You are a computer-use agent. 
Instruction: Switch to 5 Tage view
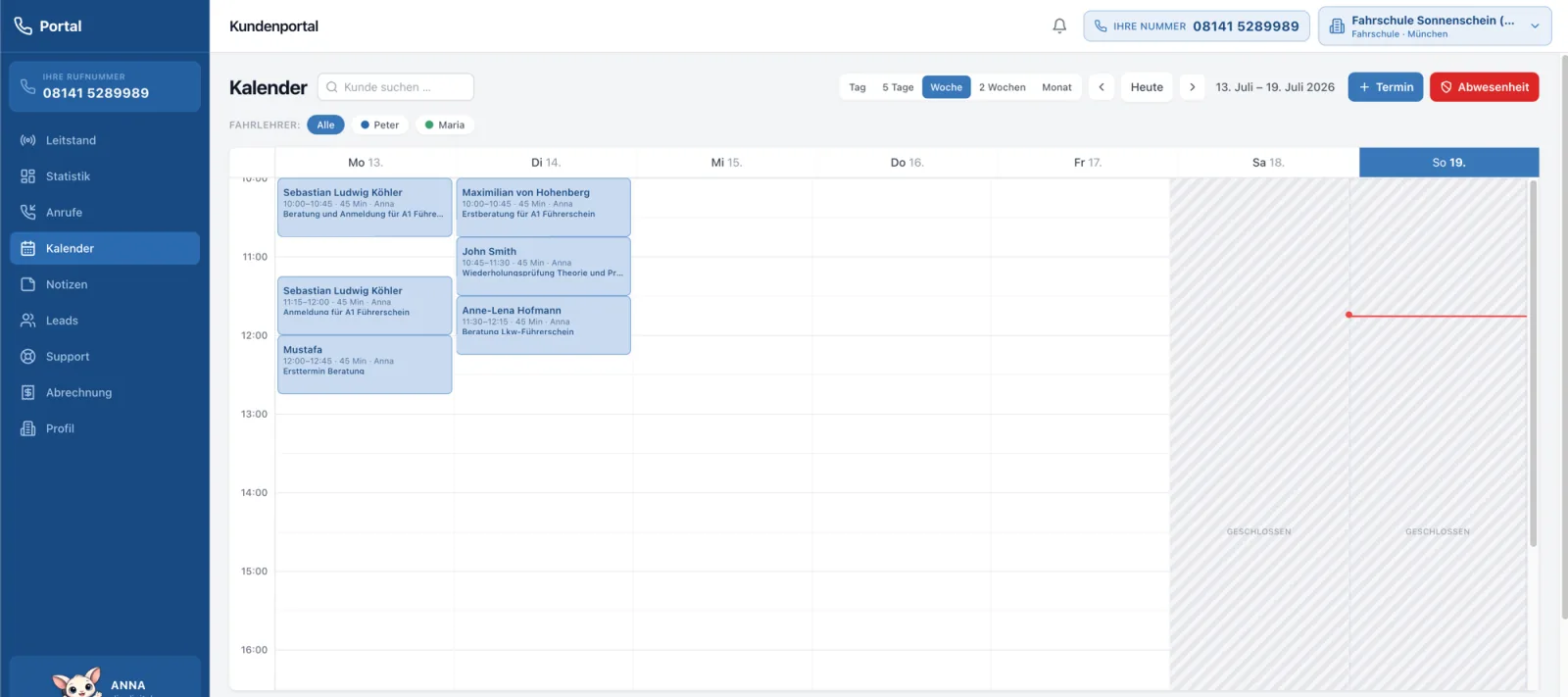(x=898, y=87)
